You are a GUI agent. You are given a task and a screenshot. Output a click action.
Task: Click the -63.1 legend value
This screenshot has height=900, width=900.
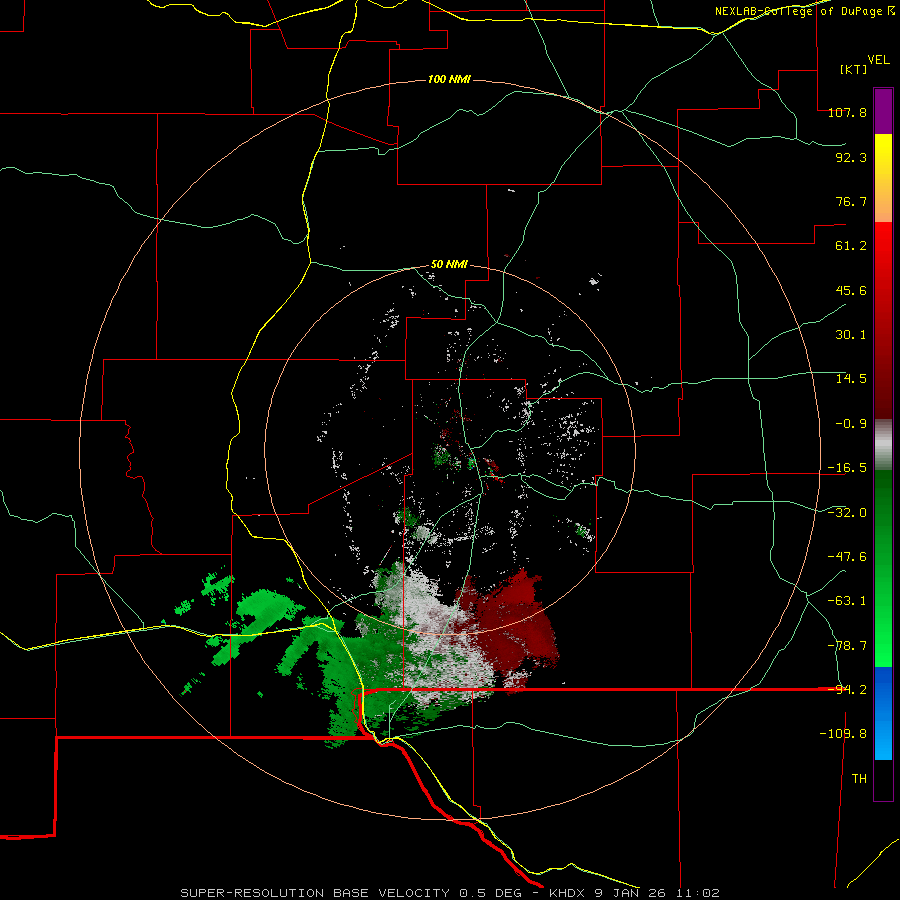(847, 601)
